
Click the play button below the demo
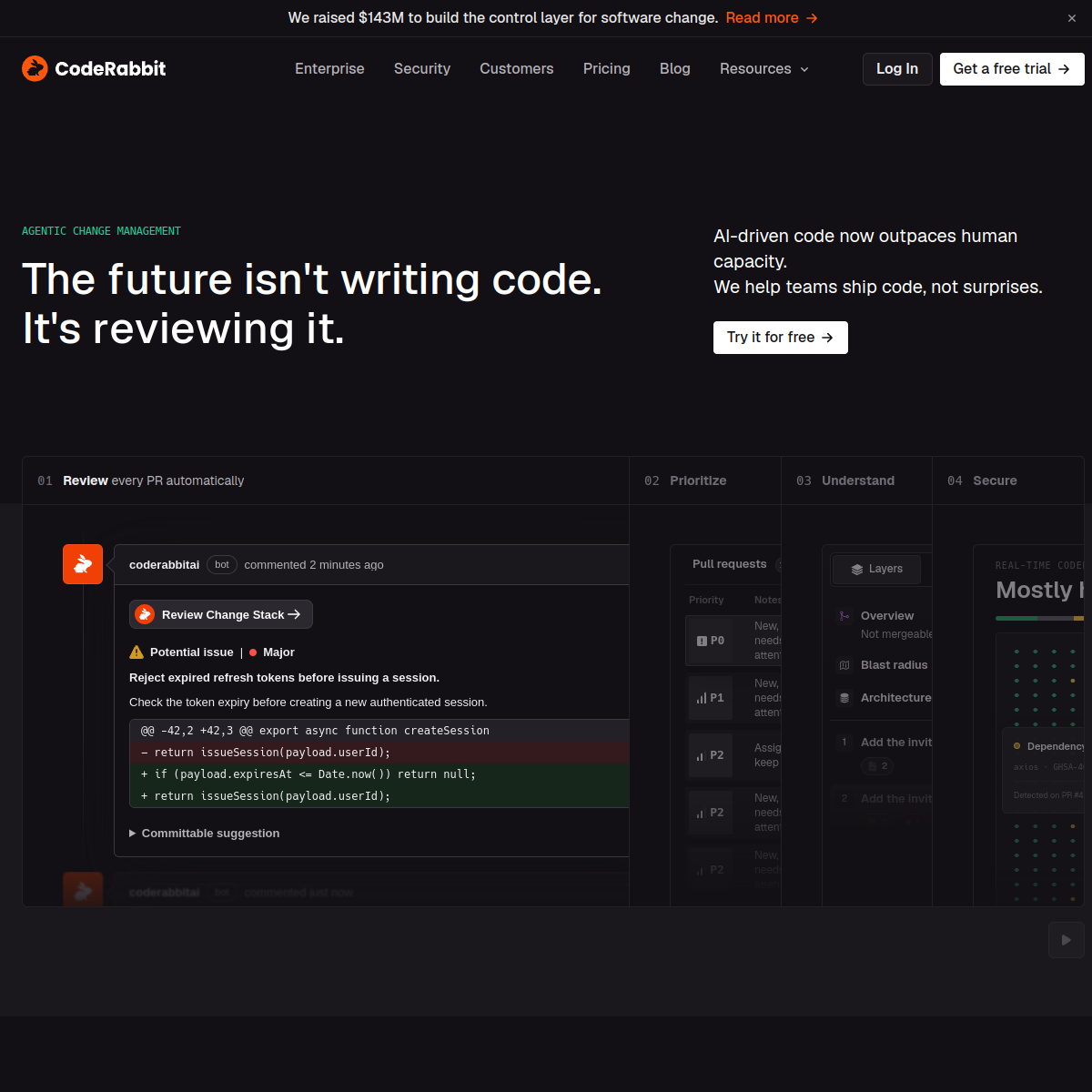click(x=1067, y=940)
